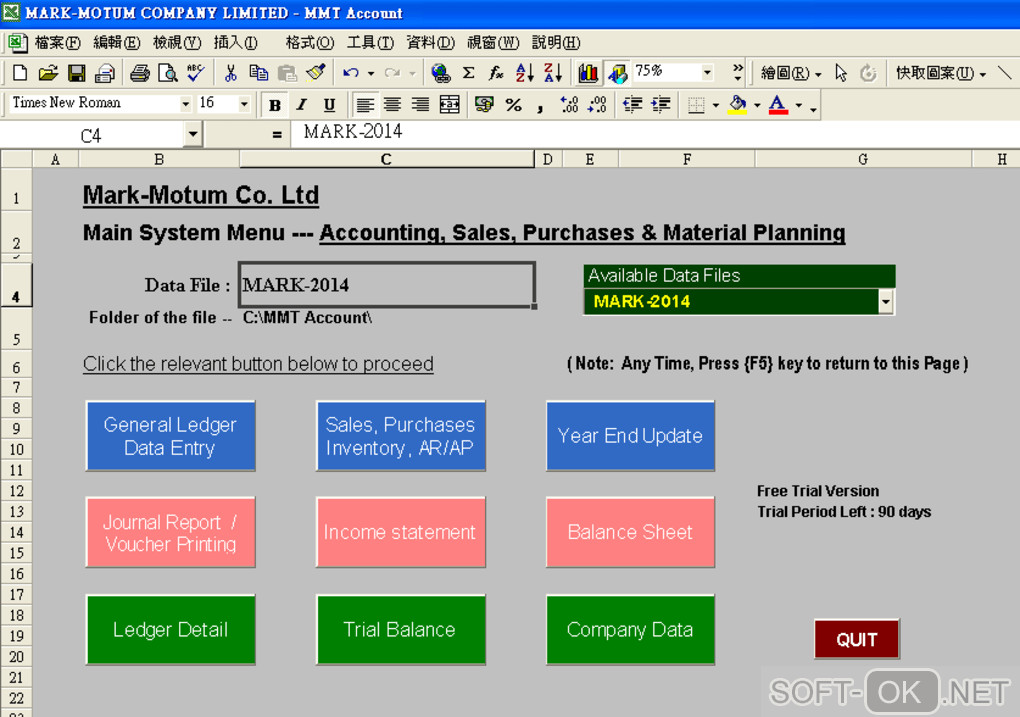Image resolution: width=1020 pixels, height=717 pixels.
Task: Open the 格式(O) format menu
Action: click(310, 43)
